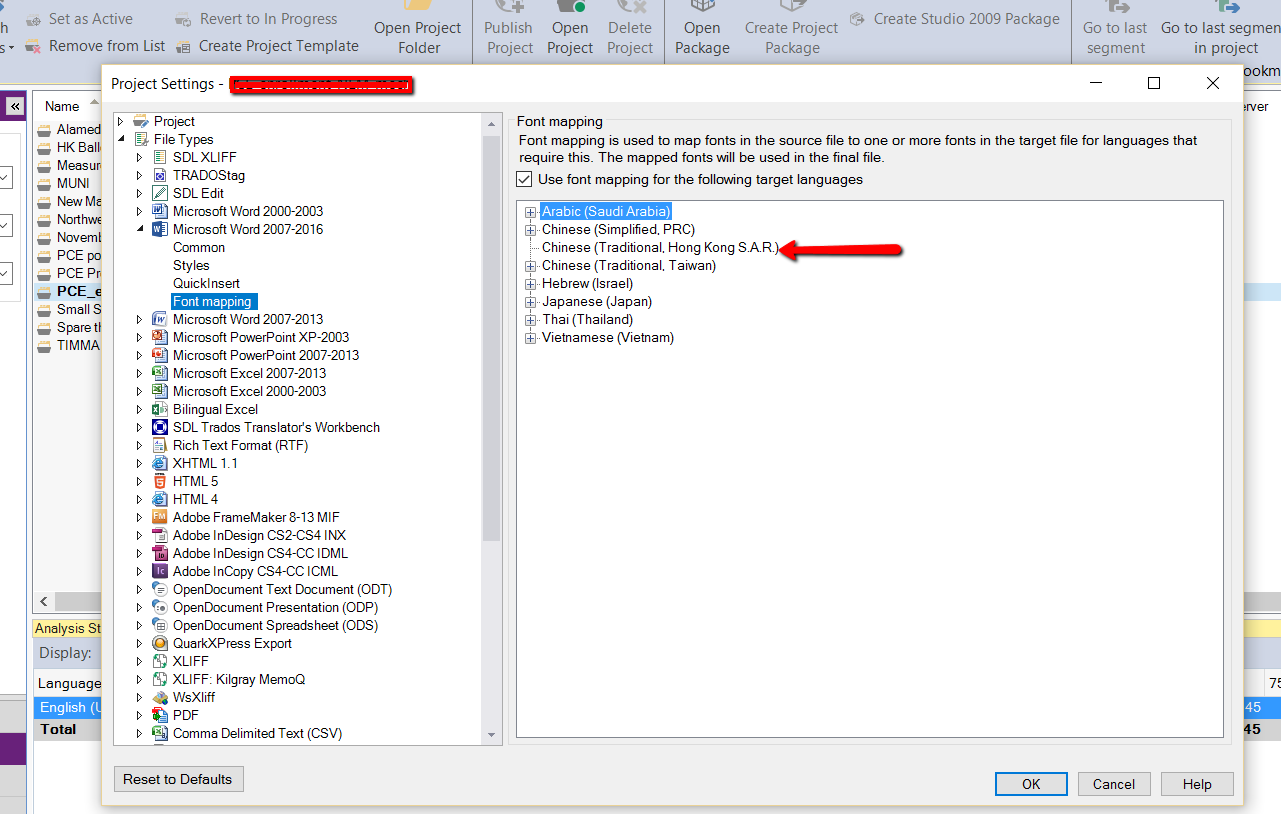Collapse the Microsoft Word 2007-2016 tree node
Image resolution: width=1281 pixels, height=814 pixels.
click(x=140, y=229)
